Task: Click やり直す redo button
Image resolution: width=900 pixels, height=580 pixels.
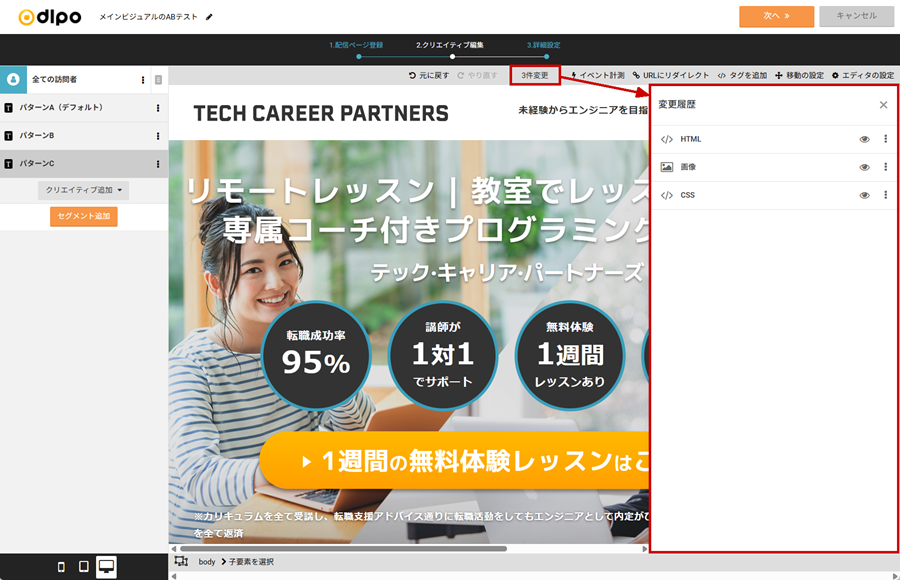Action: click(478, 75)
